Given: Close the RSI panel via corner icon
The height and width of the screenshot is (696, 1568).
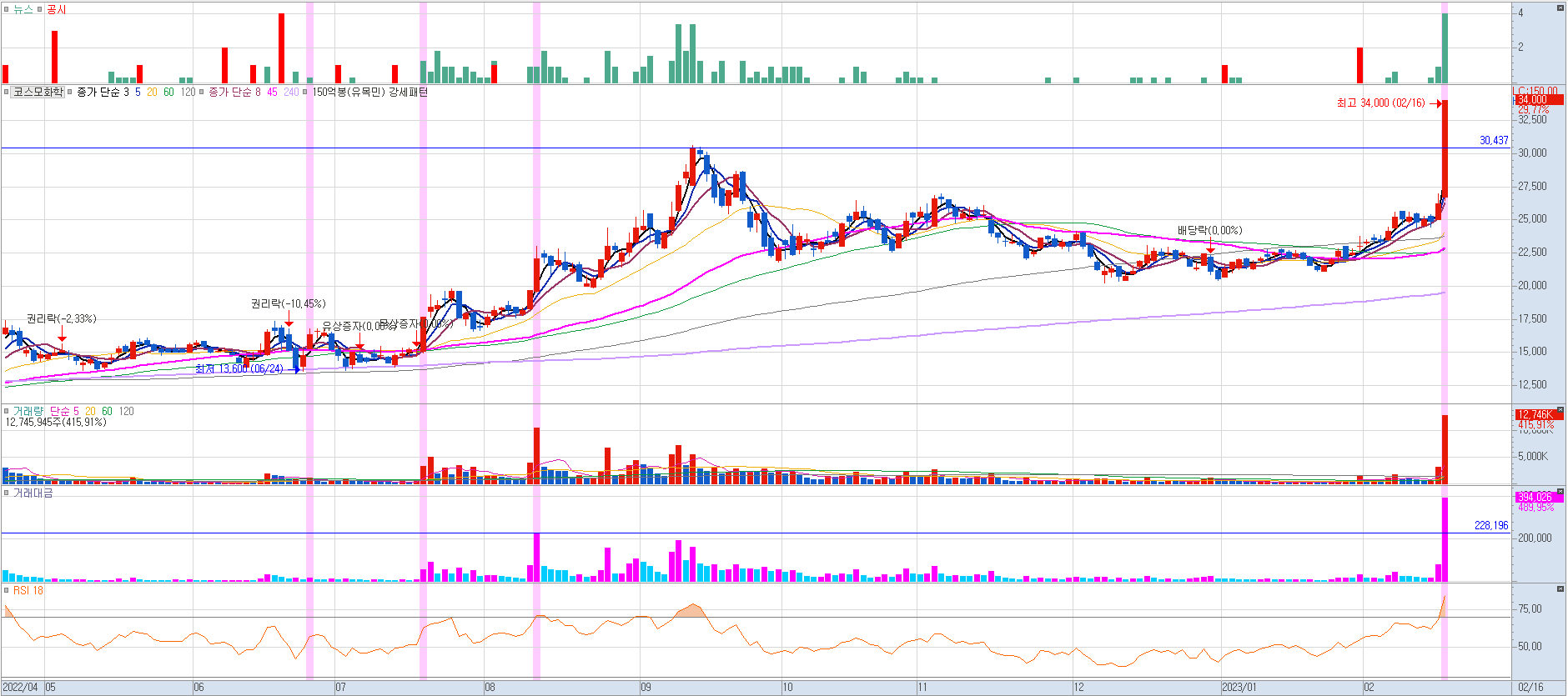Looking at the screenshot, I should point(1560,589).
